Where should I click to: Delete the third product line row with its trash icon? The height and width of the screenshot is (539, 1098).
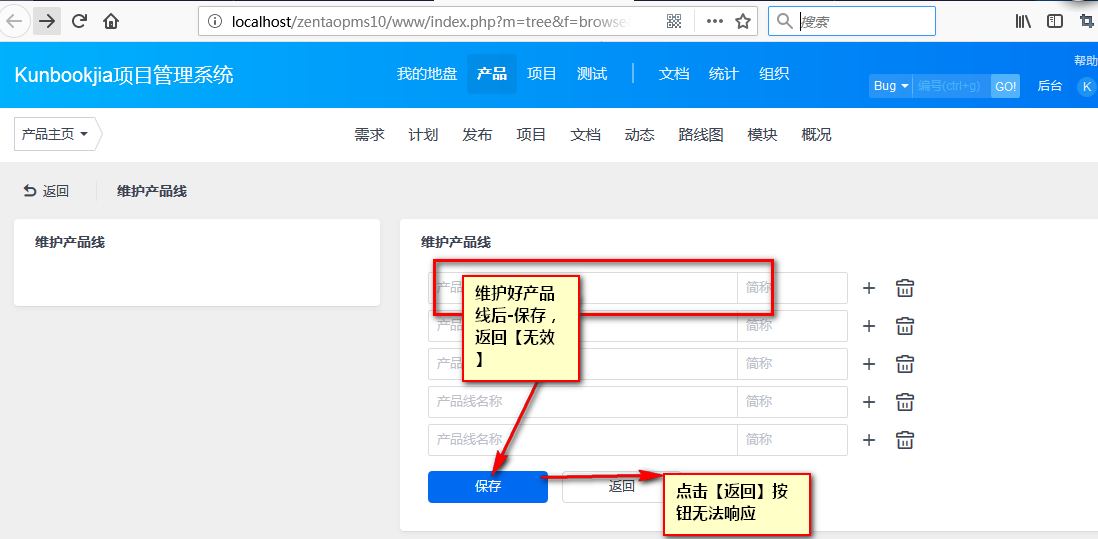[x=905, y=364]
